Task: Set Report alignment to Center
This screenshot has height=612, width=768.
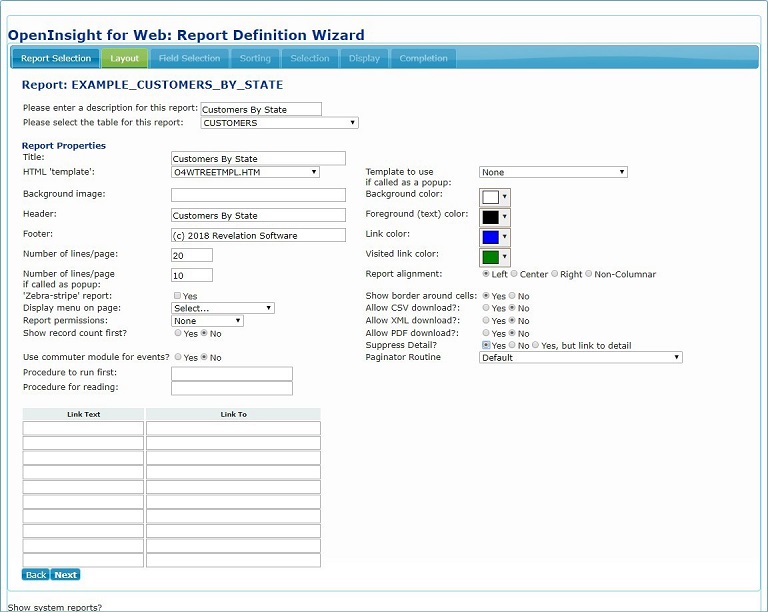Action: click(514, 274)
